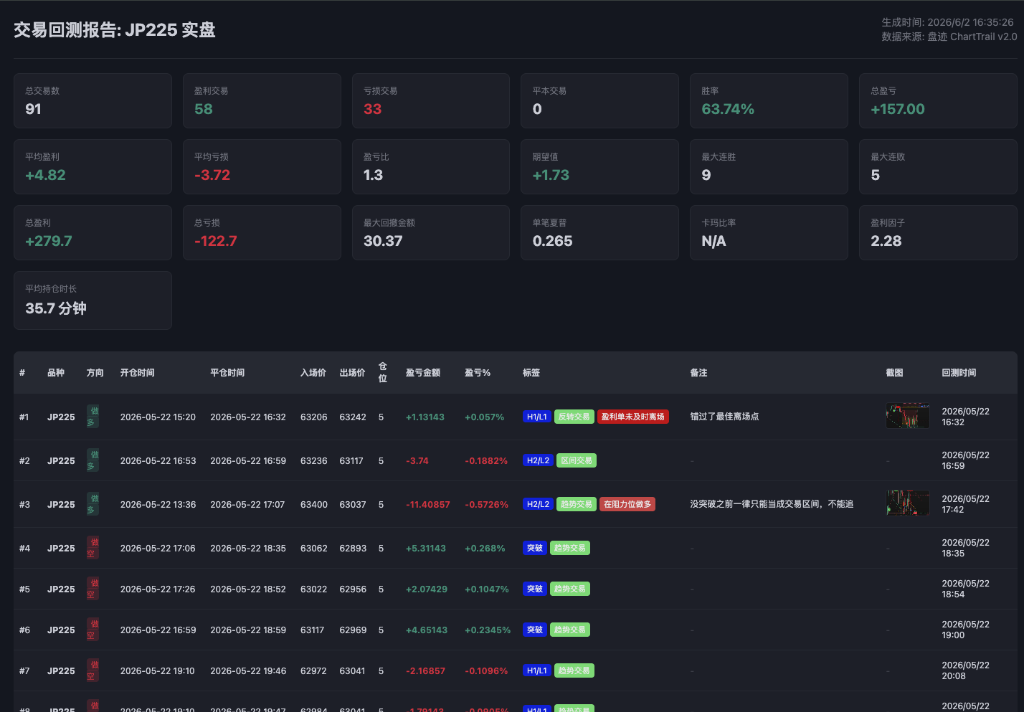Click the 平仓时间 column header

pos(227,373)
